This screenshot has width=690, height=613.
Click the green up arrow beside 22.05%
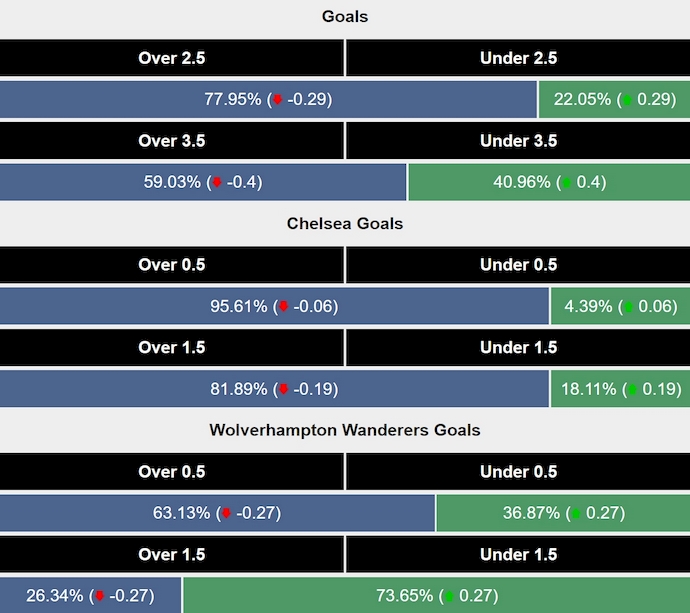click(626, 100)
